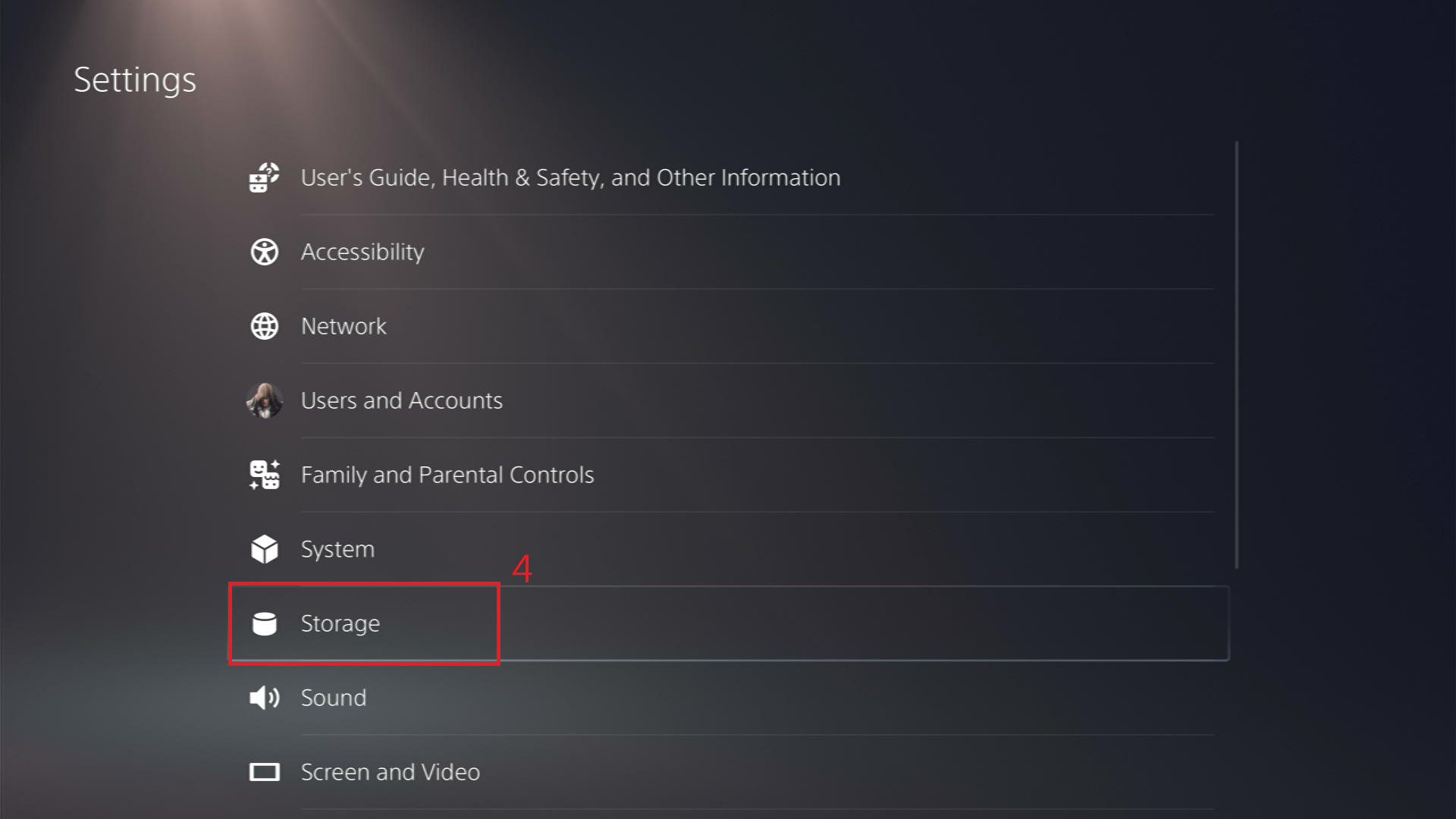Navigate to Sound settings option

332,697
